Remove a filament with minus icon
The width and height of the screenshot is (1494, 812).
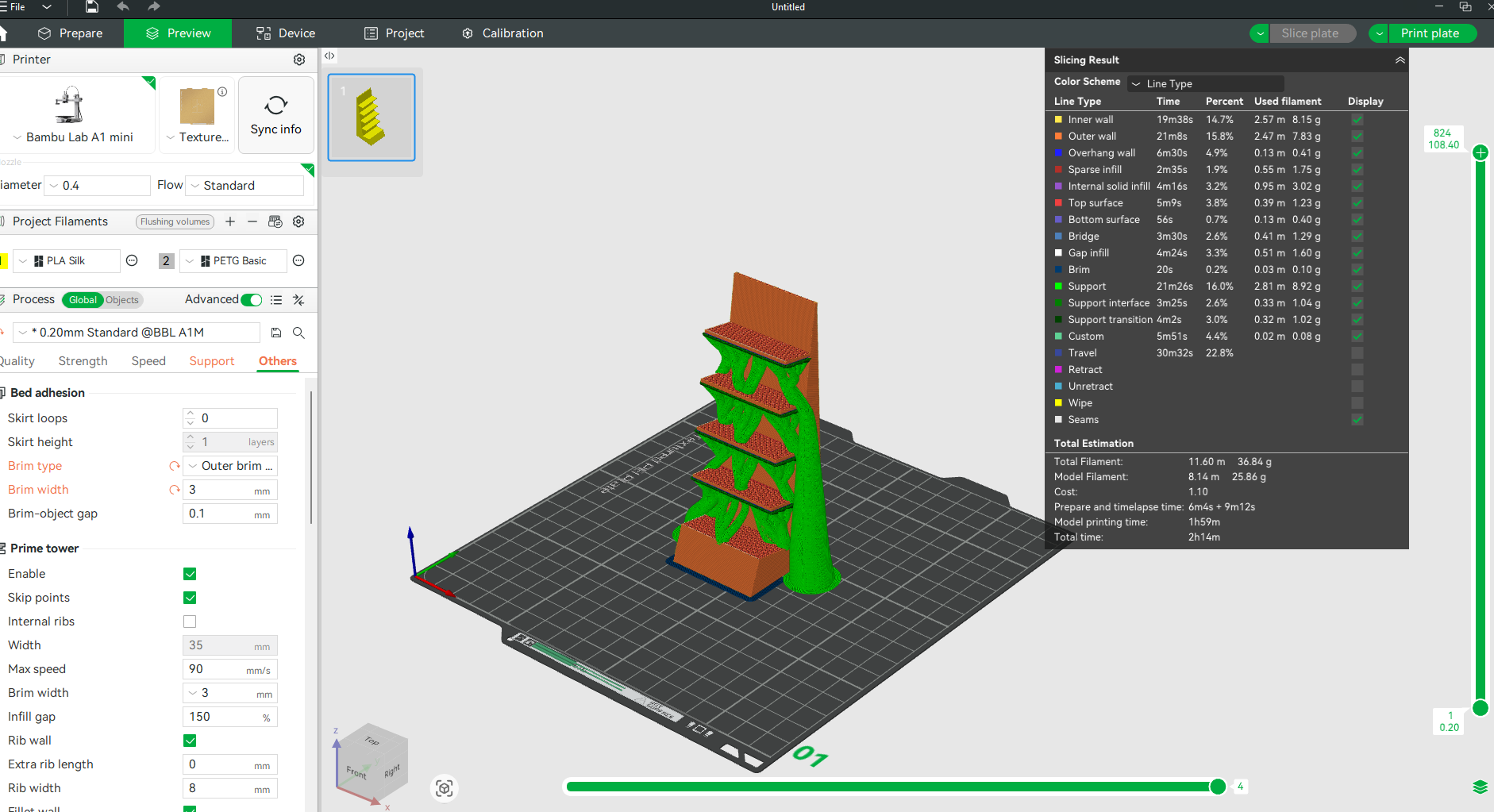pos(252,221)
